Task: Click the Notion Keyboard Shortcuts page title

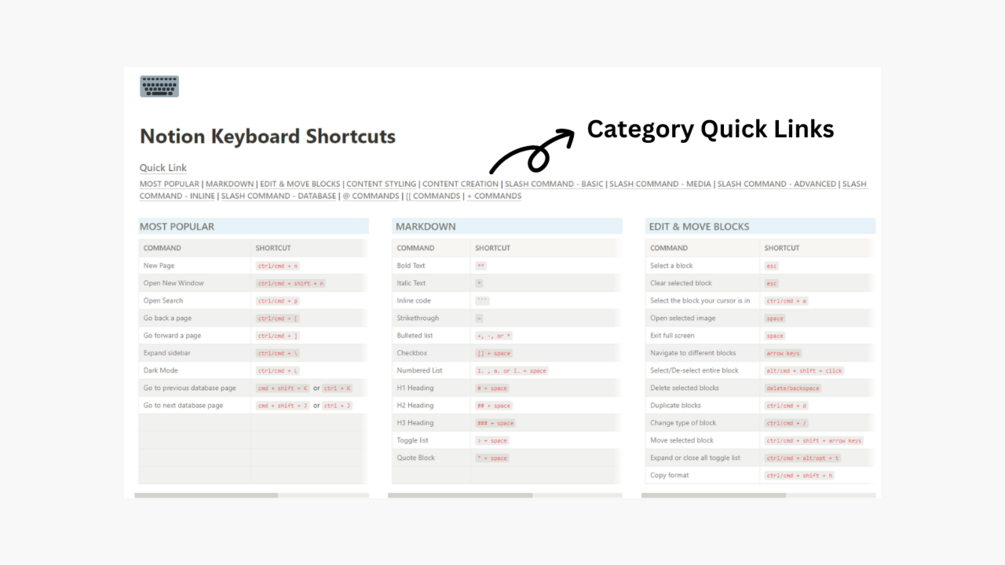Action: click(267, 136)
